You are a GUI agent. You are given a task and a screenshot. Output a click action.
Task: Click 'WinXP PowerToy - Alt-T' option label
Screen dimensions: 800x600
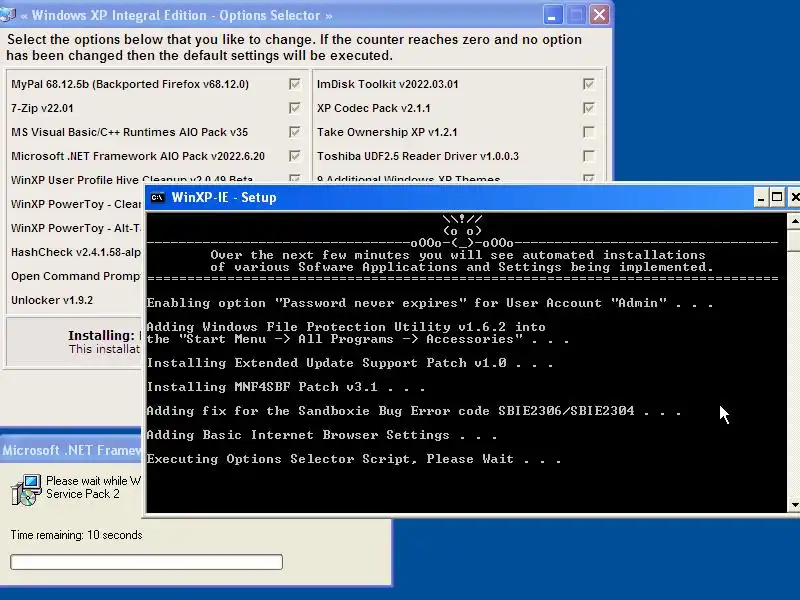[x=76, y=228]
